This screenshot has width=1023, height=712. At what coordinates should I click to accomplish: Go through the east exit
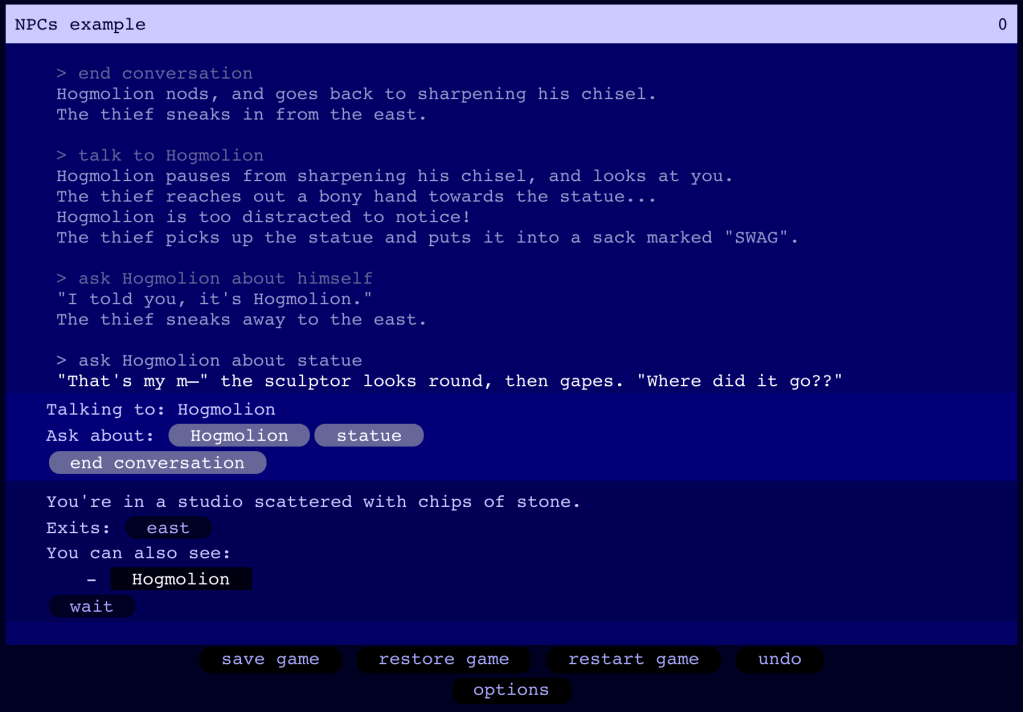[167, 527]
